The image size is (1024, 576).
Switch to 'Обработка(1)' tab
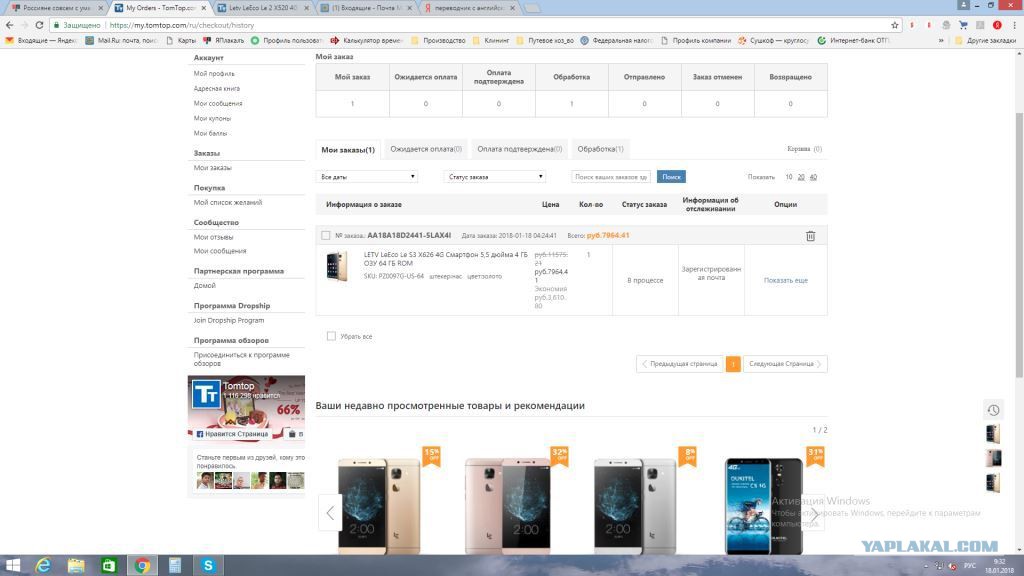click(600, 149)
